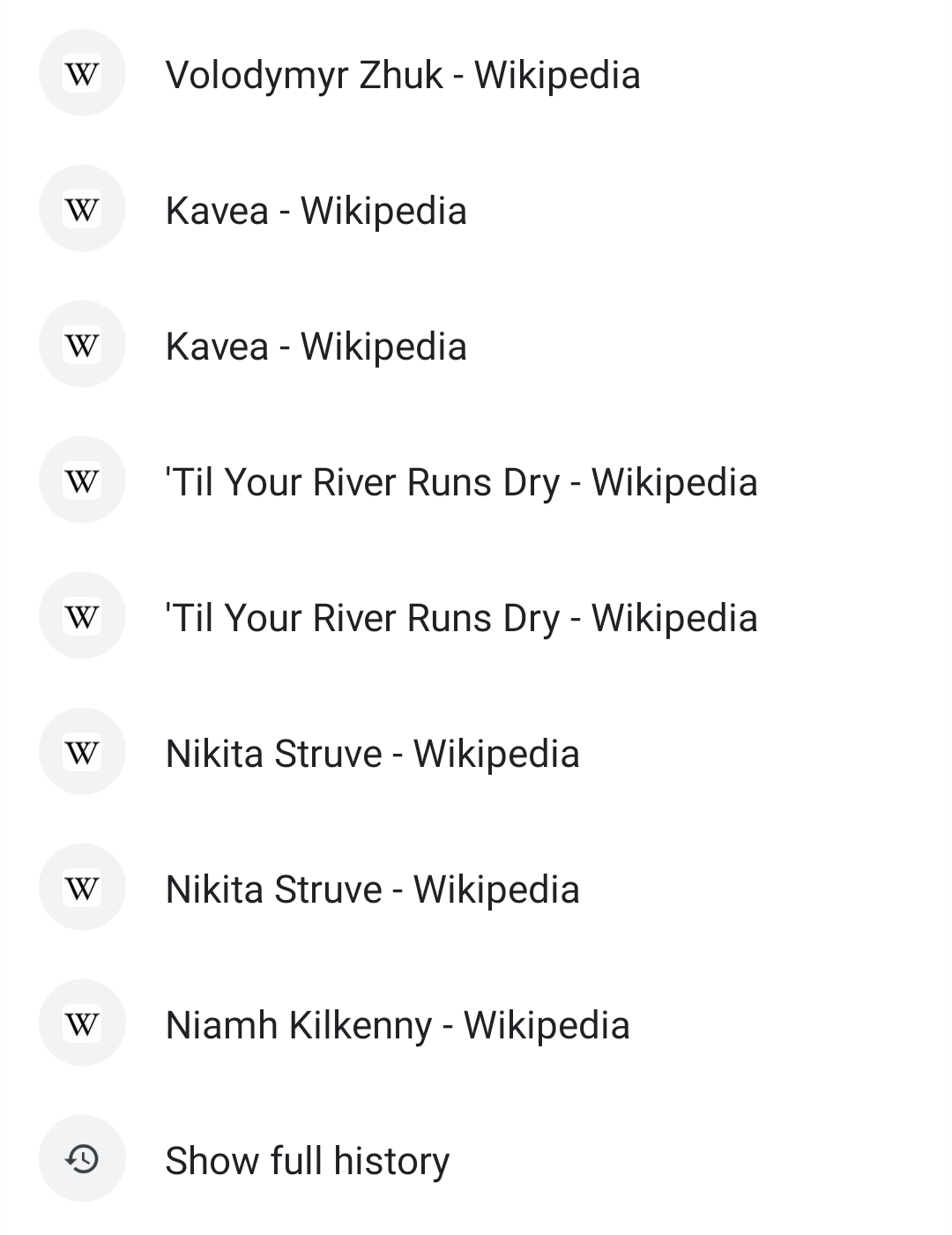Open the second Nikita Struve - Wikipedia title

(372, 889)
